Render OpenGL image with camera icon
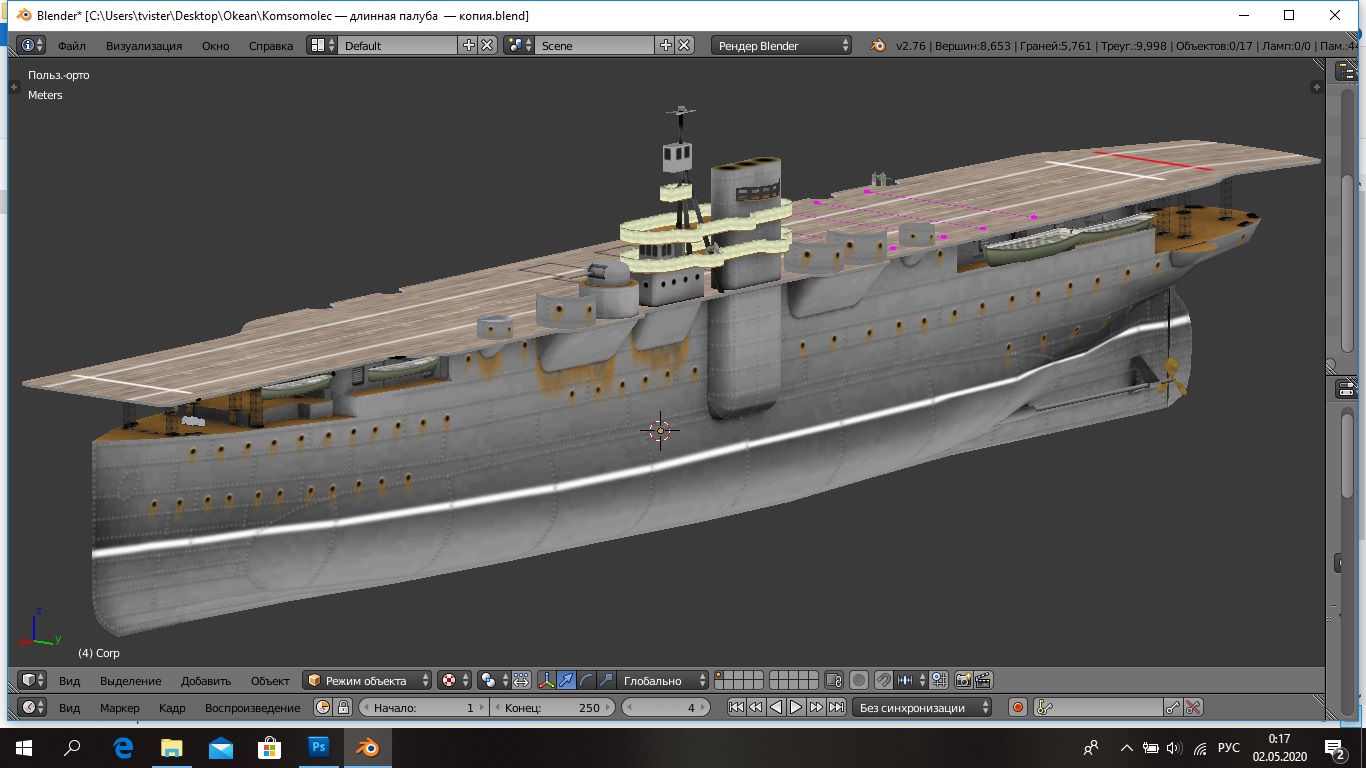 pyautogui.click(x=963, y=681)
